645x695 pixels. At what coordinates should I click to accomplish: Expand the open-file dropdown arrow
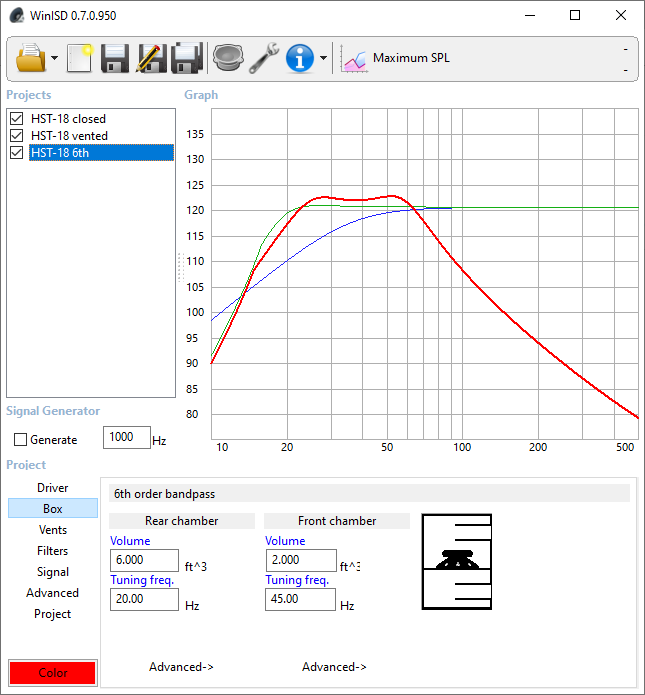tap(54, 58)
